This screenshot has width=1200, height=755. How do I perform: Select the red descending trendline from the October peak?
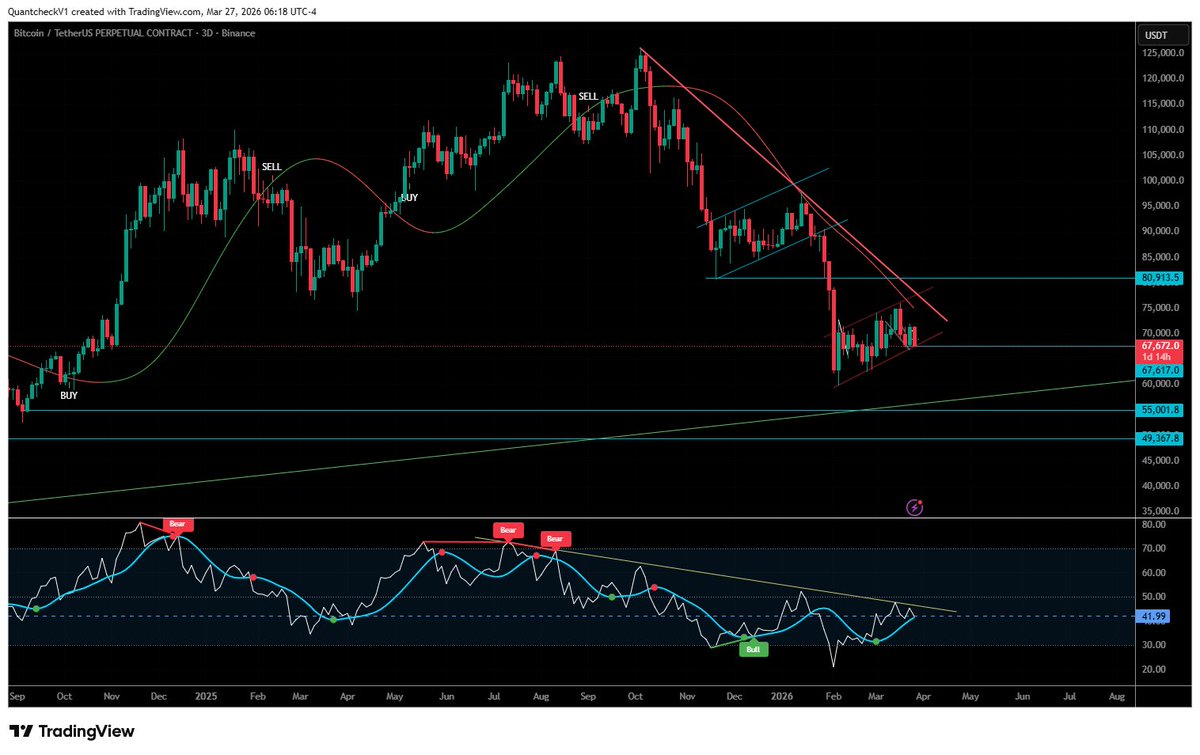click(793, 185)
